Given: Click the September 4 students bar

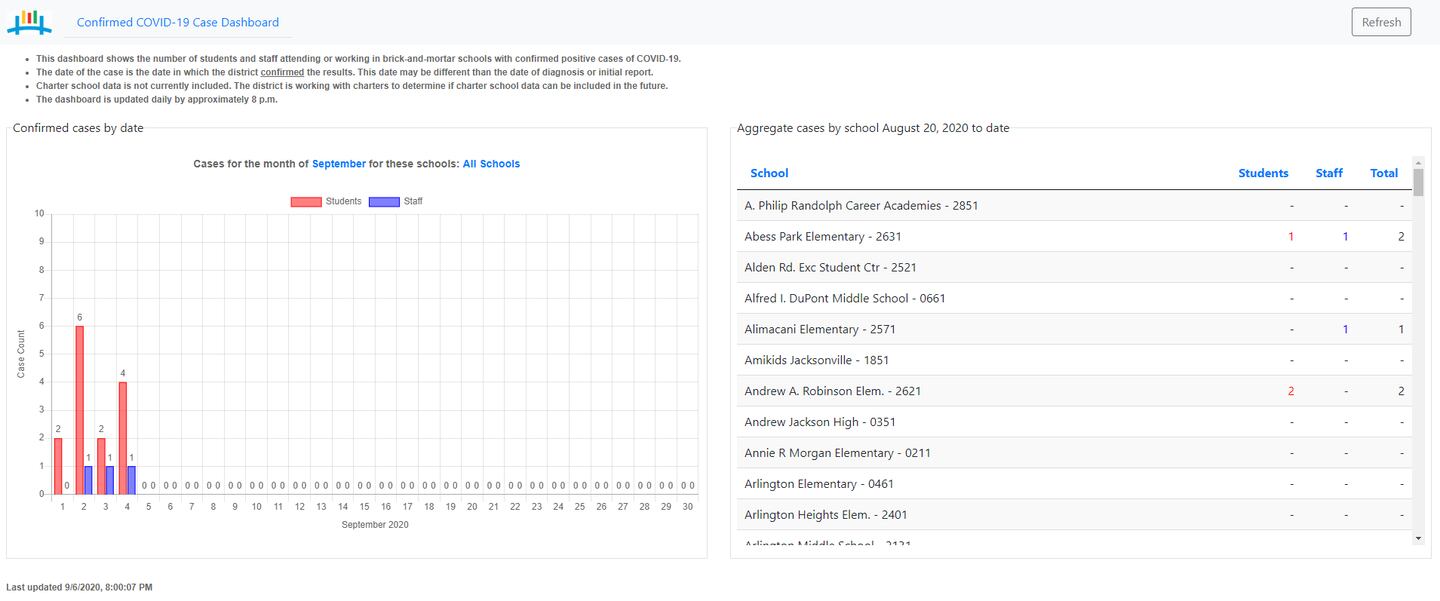Looking at the screenshot, I should [122, 438].
